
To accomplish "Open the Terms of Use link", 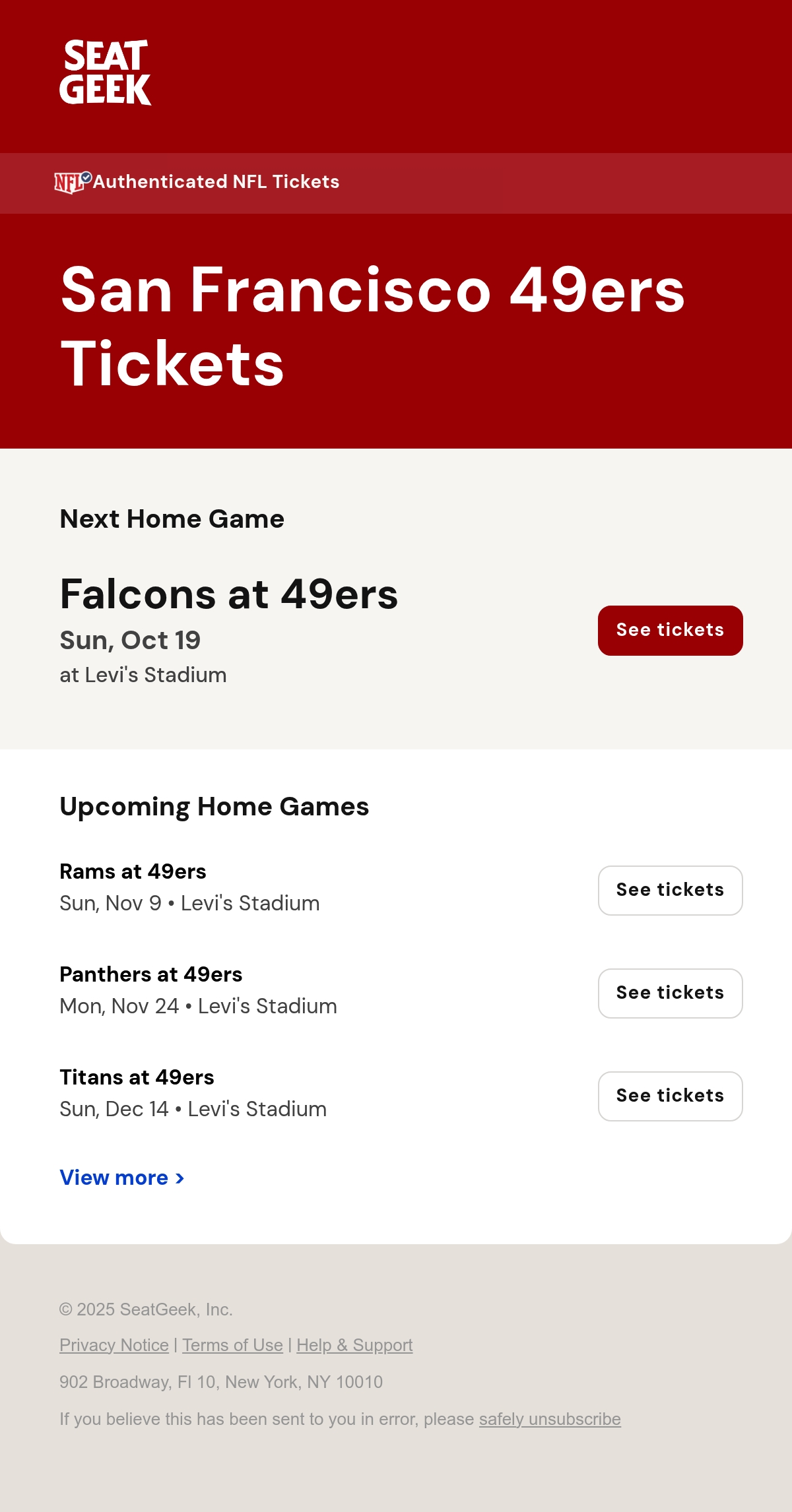I will coord(232,1345).
